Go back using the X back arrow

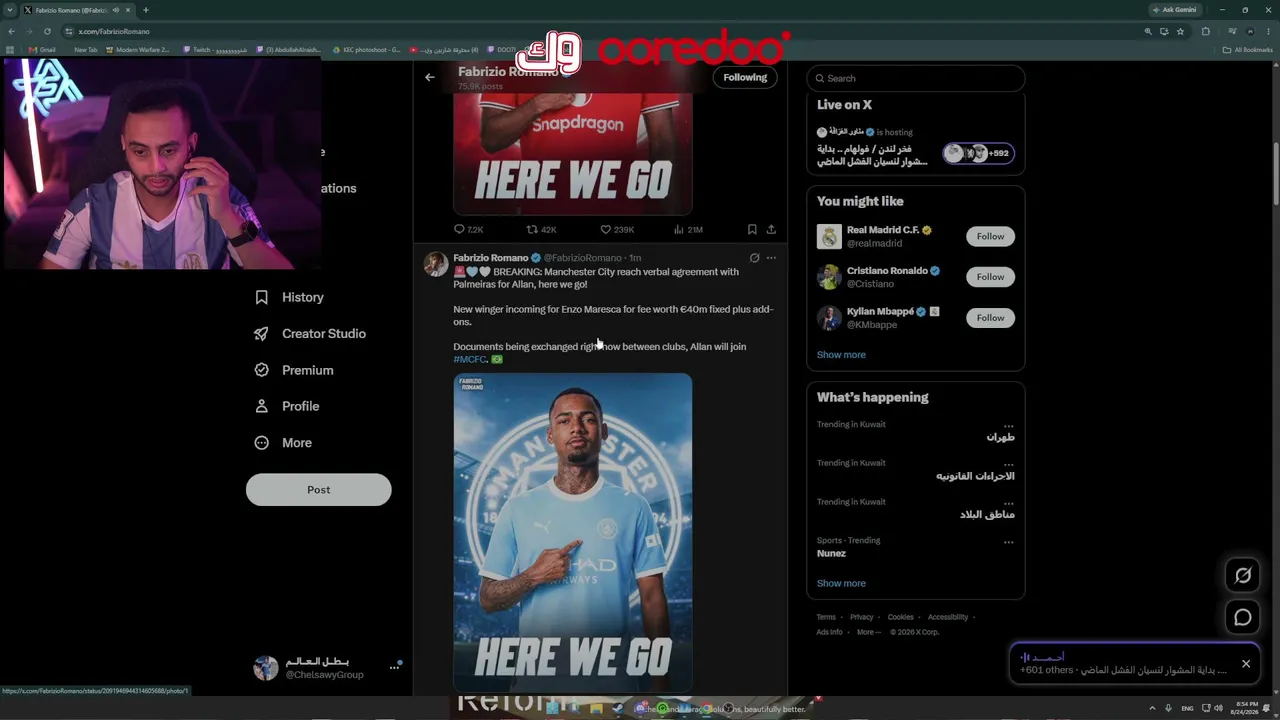pyautogui.click(x=430, y=77)
